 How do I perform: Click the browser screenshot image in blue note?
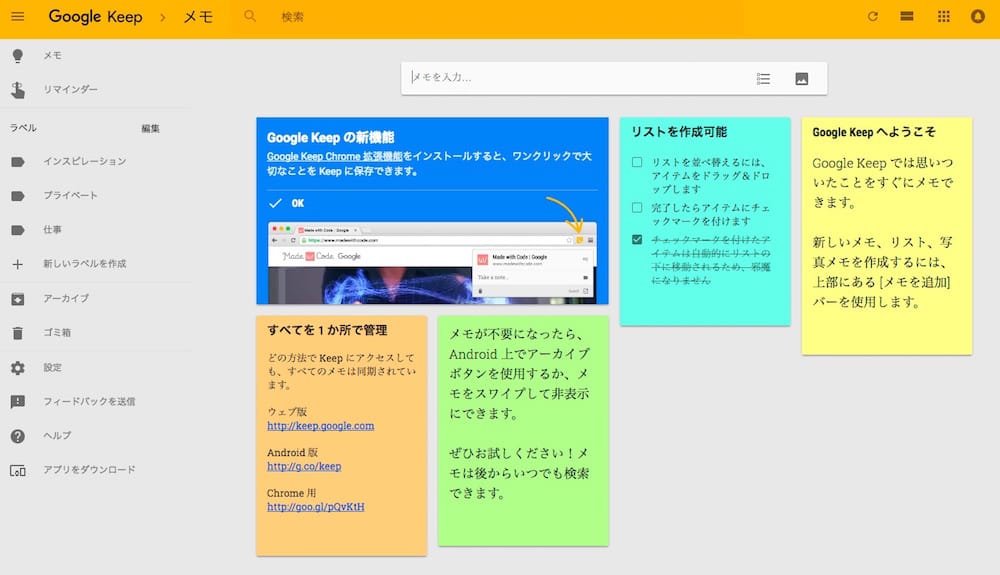pos(432,262)
